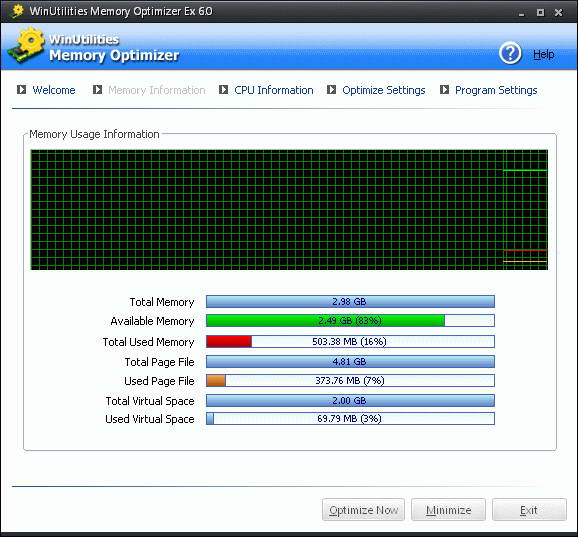This screenshot has height=537, width=578.
Task: Click the arrow icon beside CPU Information
Action: tap(223, 90)
